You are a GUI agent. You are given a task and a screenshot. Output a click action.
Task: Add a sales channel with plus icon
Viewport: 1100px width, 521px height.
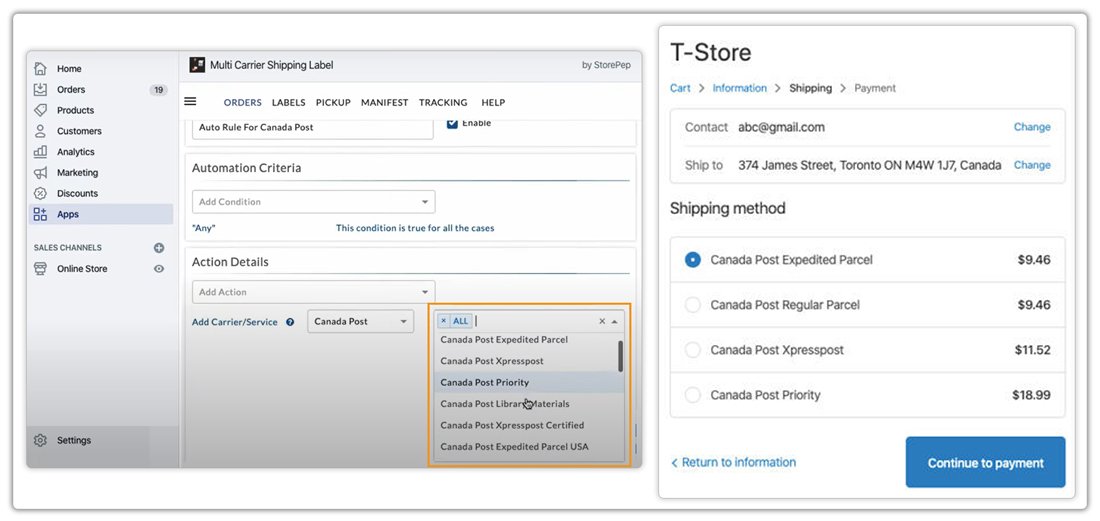click(x=159, y=248)
